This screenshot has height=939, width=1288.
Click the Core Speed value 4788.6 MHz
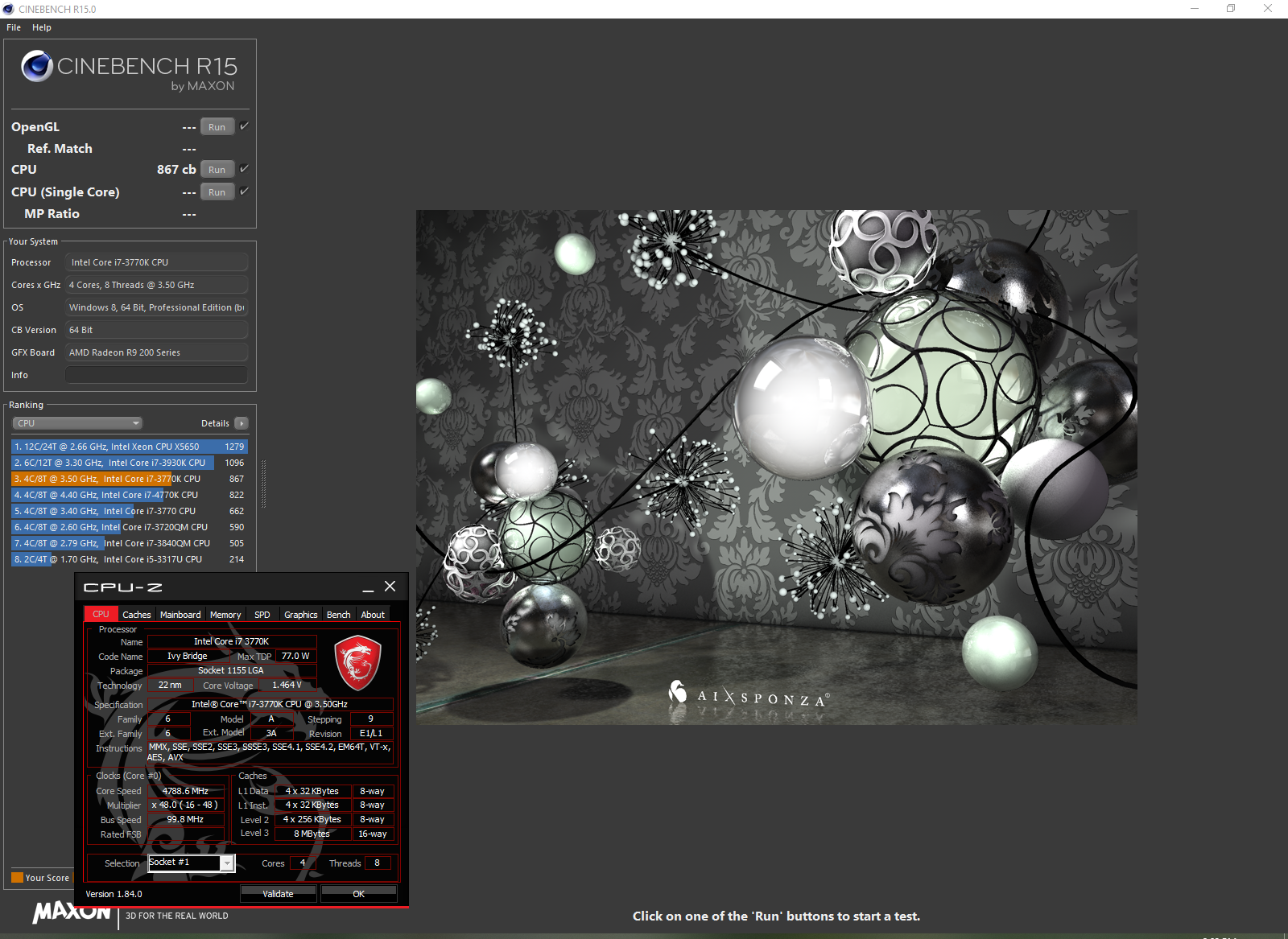click(185, 791)
